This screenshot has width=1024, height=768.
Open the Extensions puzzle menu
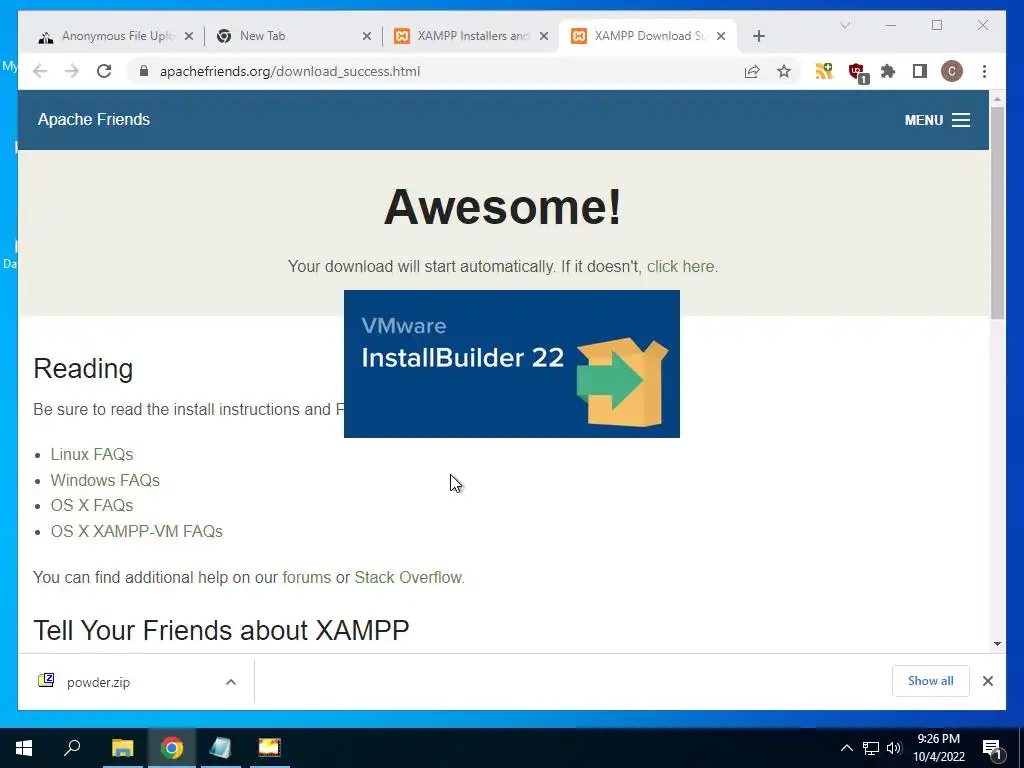pyautogui.click(x=888, y=71)
